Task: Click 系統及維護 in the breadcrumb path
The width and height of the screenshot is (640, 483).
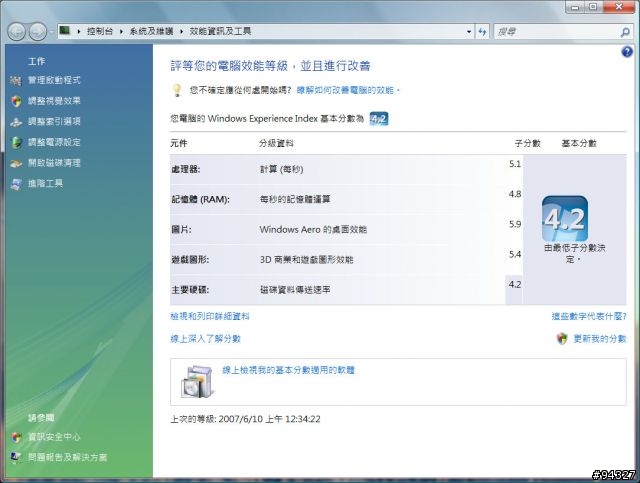Action: coord(151,31)
